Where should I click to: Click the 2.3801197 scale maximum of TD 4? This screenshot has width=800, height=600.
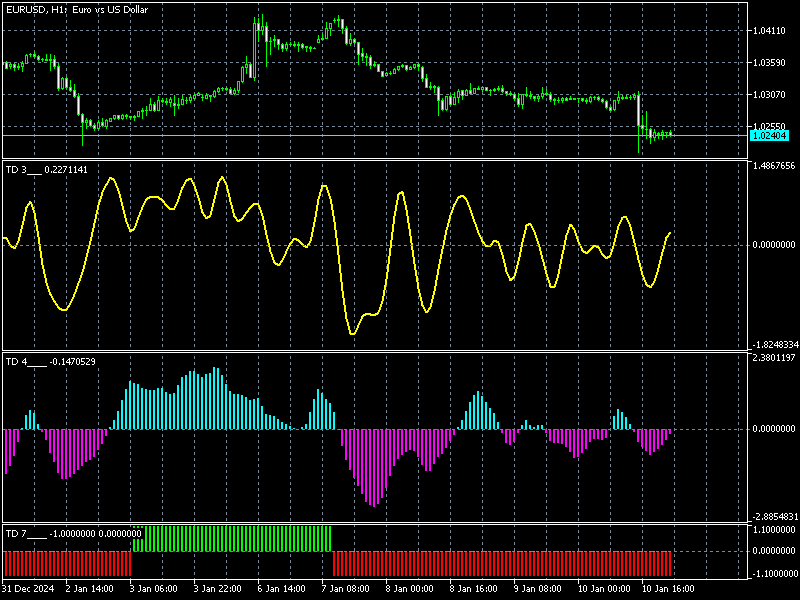774,358
